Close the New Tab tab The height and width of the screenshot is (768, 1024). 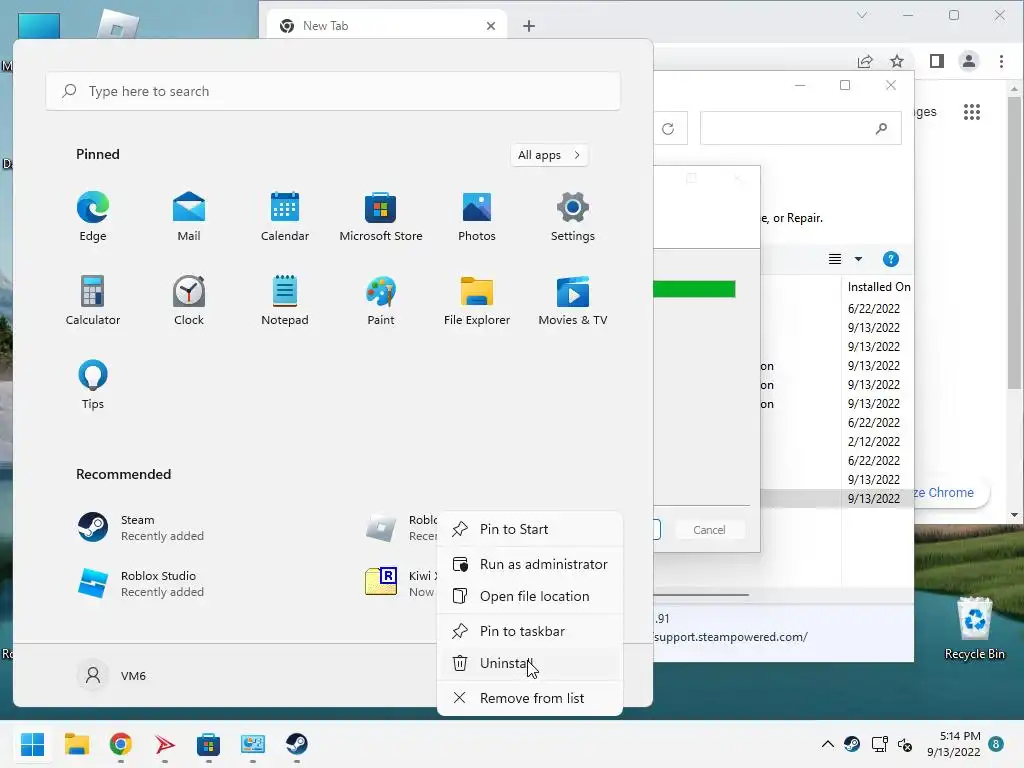coord(491,25)
